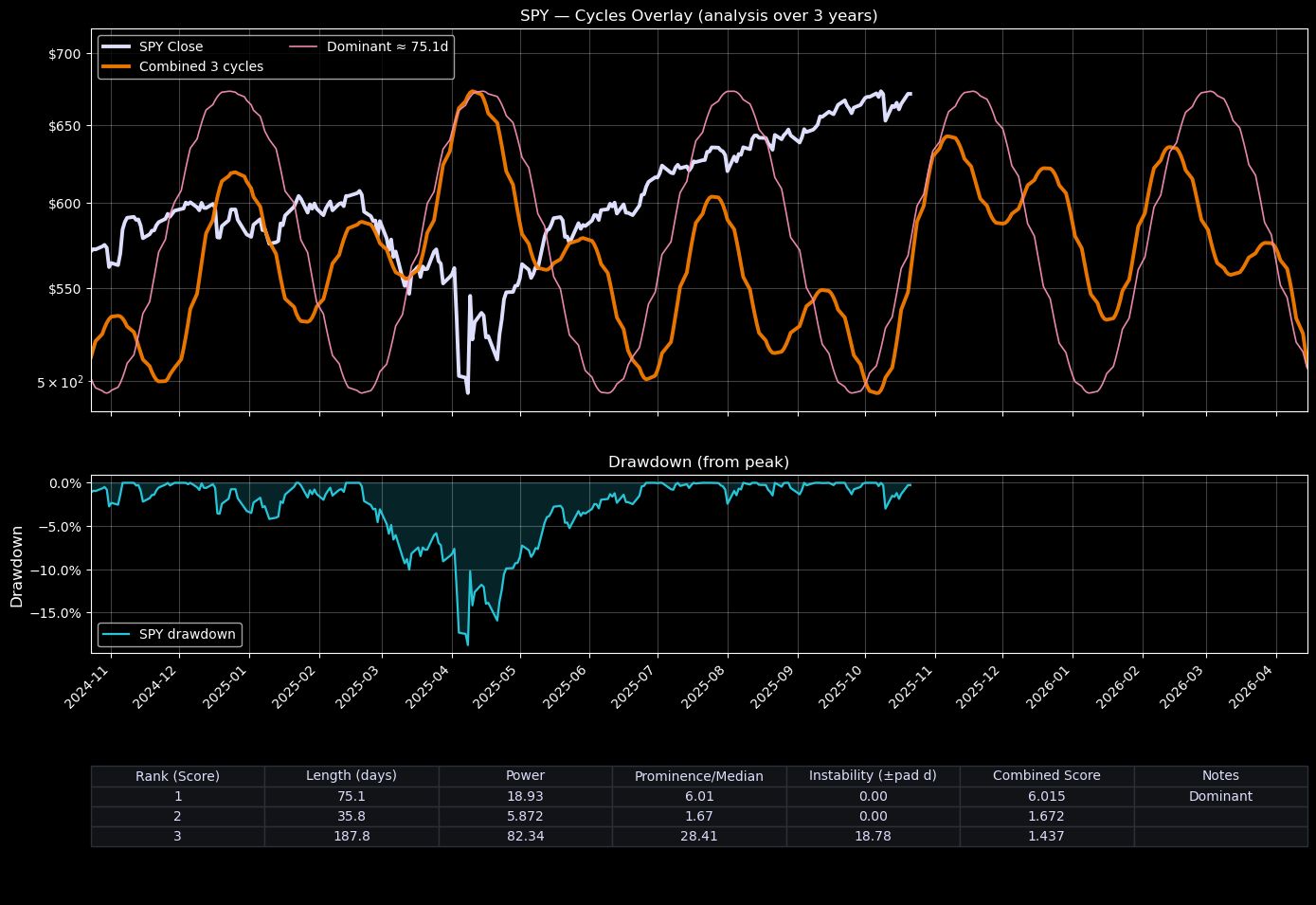Viewport: 1316px width, 905px height.
Task: Click the 'Notes' table header
Action: point(1220,776)
